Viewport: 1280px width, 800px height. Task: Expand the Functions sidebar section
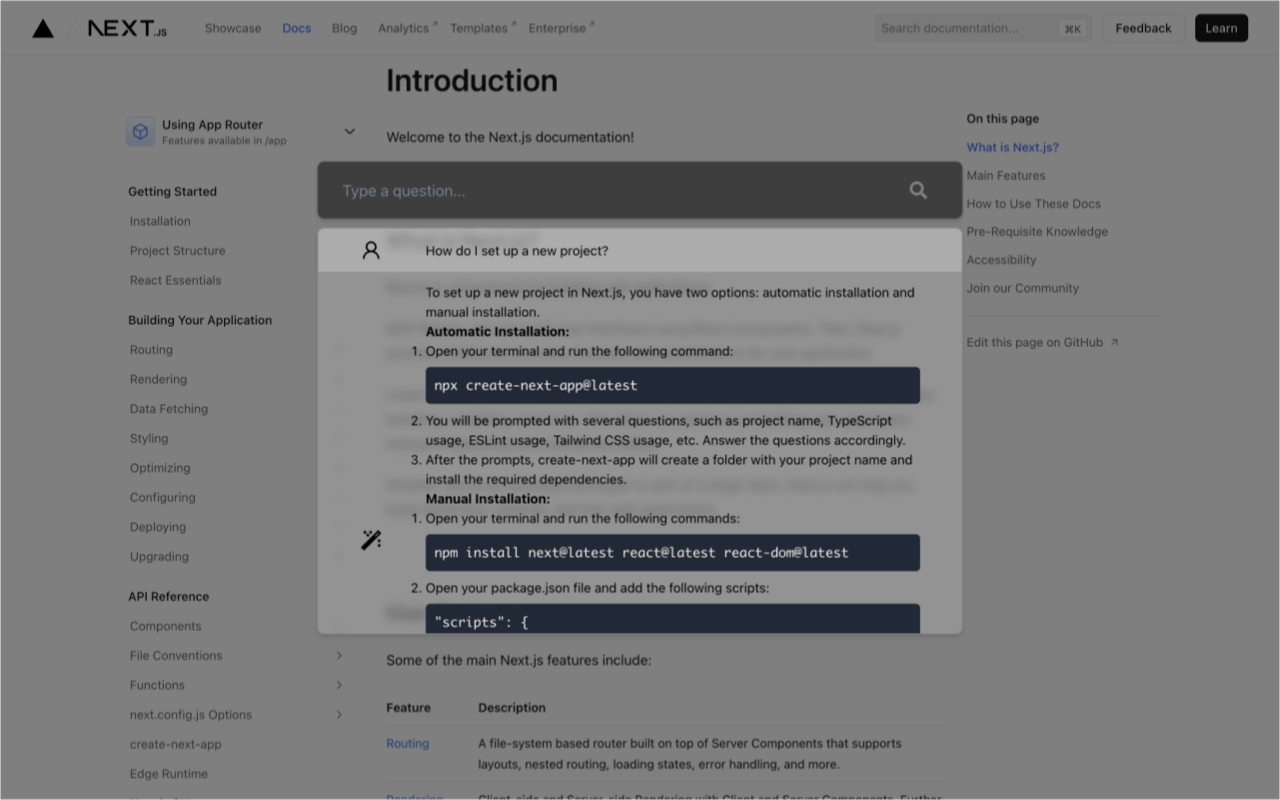339,685
